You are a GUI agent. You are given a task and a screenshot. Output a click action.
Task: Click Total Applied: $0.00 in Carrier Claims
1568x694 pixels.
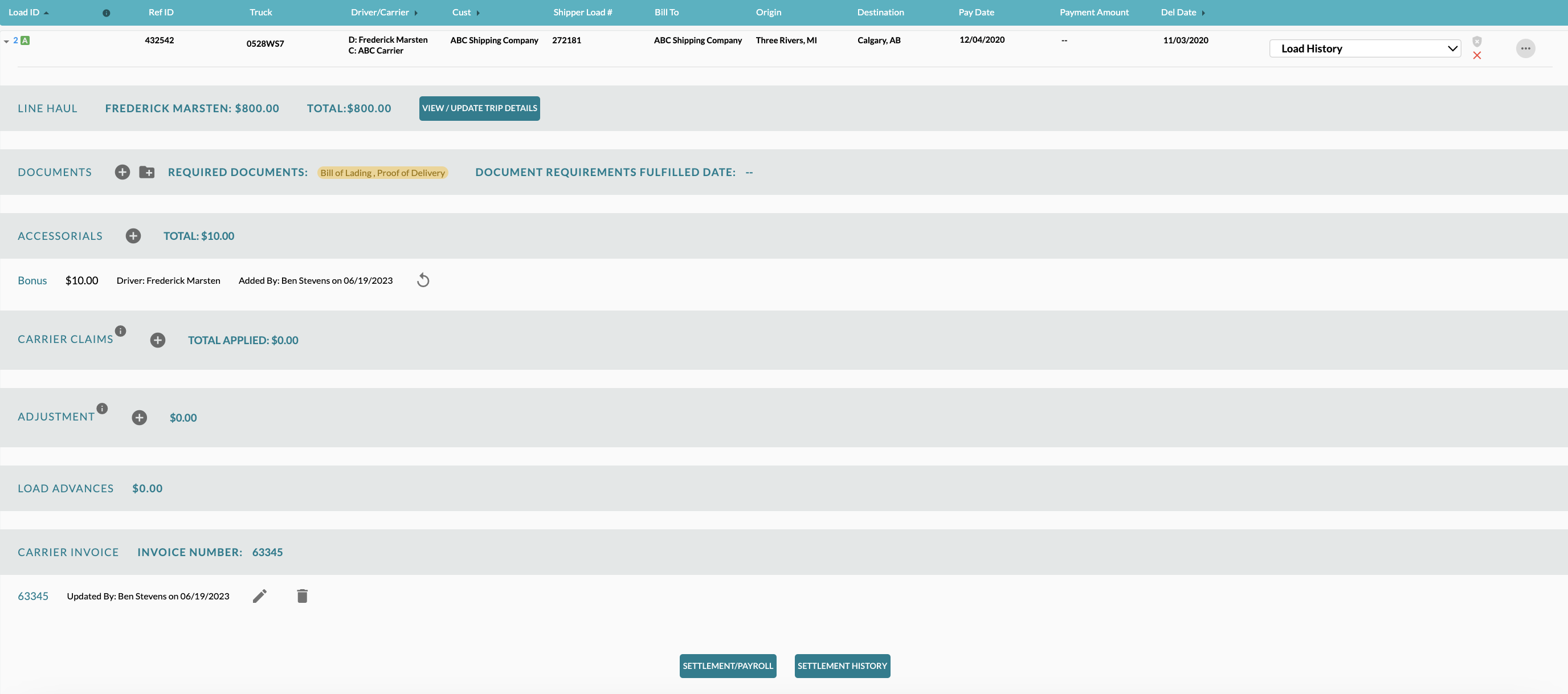click(243, 340)
